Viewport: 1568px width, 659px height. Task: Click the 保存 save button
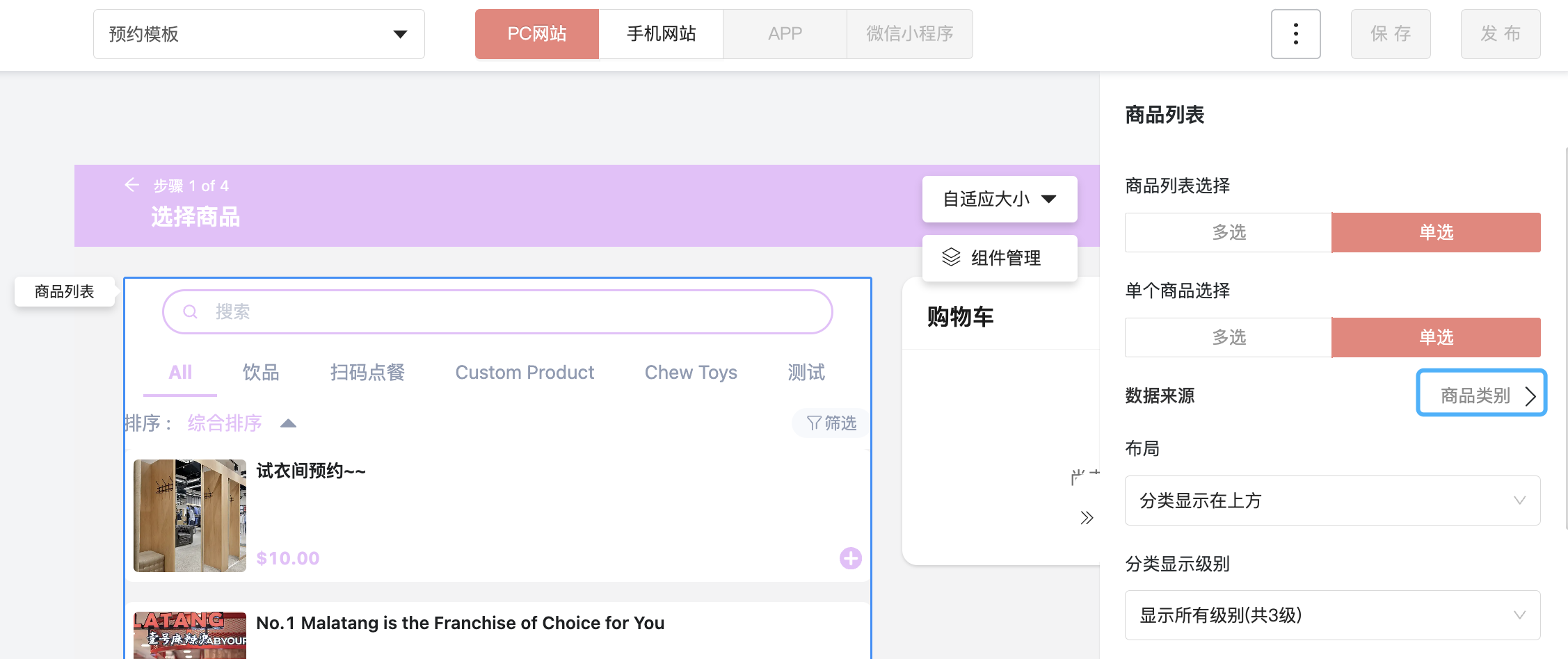1391,34
